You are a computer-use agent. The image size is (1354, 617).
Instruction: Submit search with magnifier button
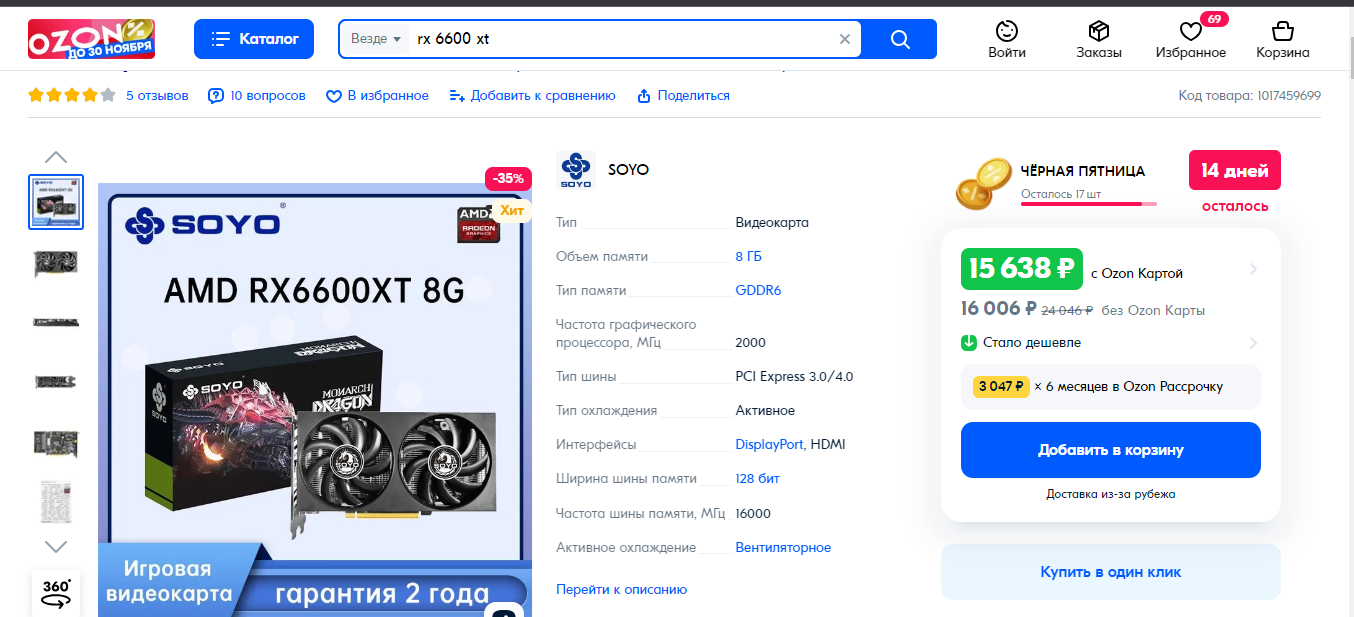900,39
